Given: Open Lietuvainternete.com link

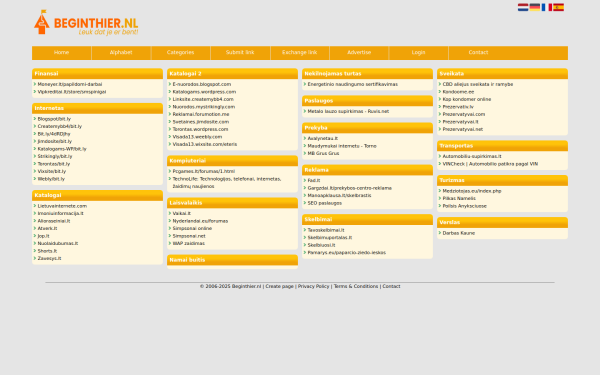Looking at the screenshot, I should (62, 206).
